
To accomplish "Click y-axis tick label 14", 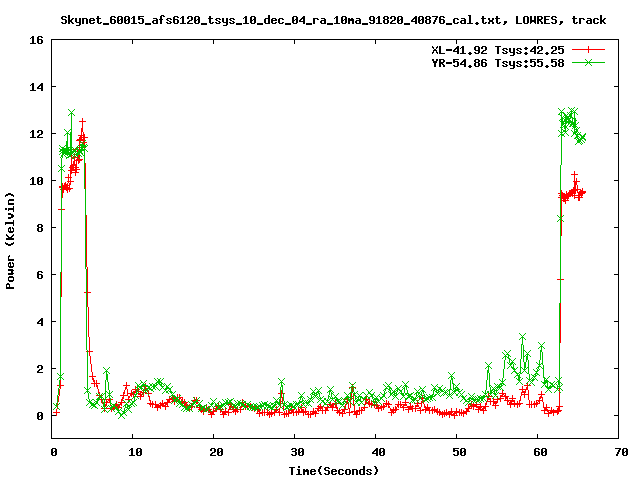I will pyautogui.click(x=36, y=87).
